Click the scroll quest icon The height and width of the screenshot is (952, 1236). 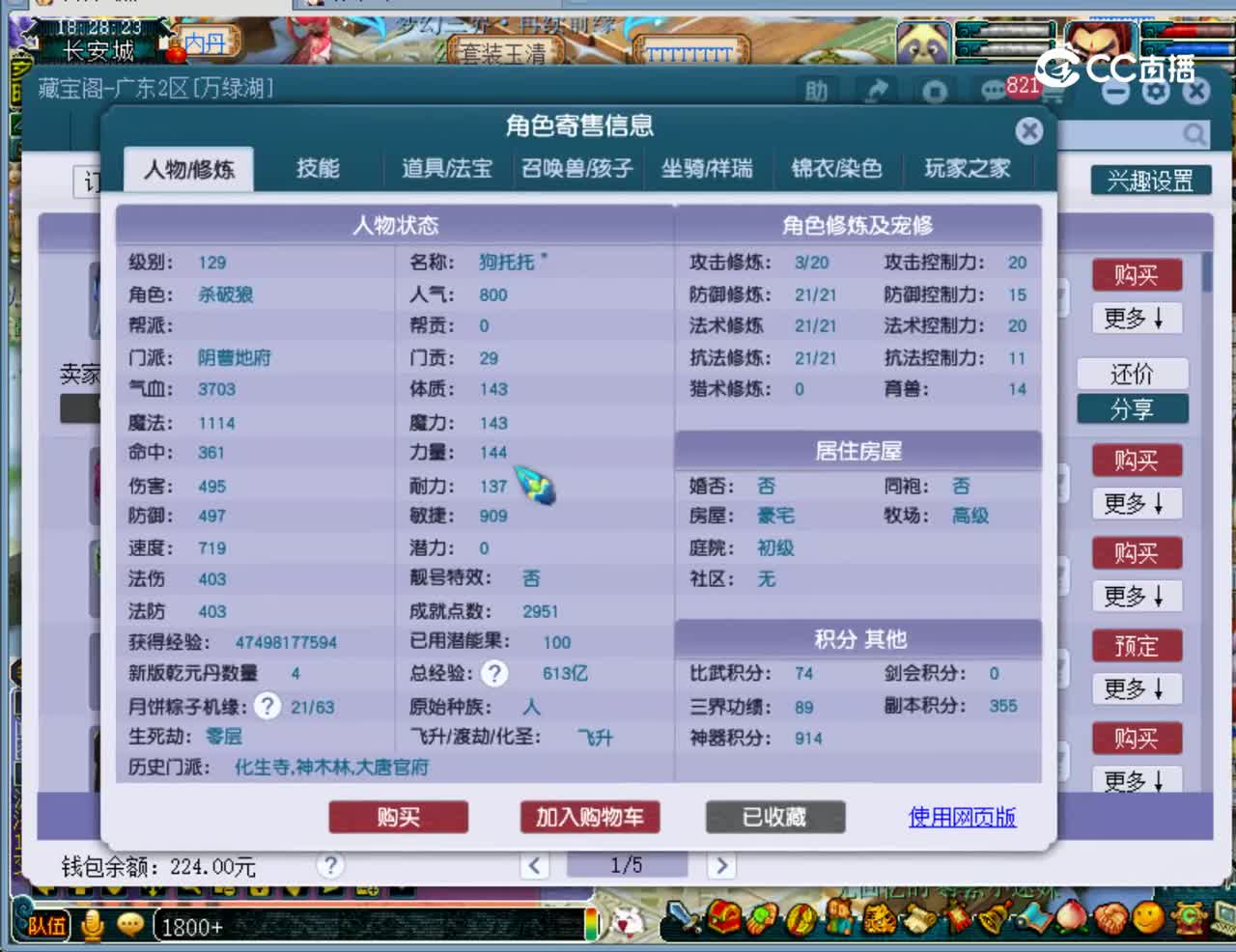click(x=917, y=917)
